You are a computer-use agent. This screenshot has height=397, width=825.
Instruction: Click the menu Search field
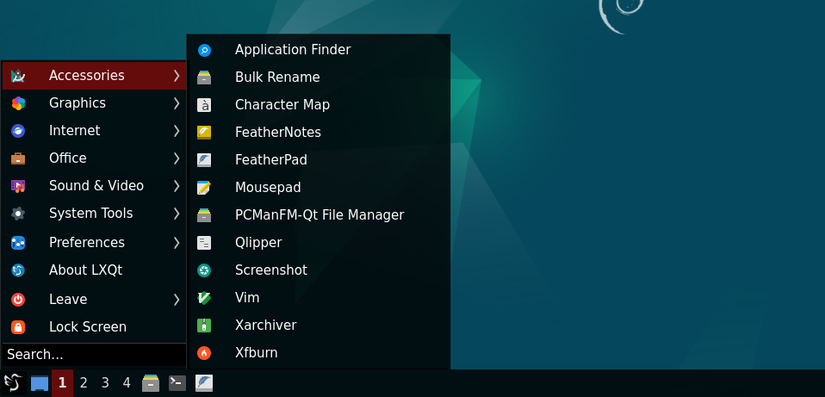coord(94,354)
